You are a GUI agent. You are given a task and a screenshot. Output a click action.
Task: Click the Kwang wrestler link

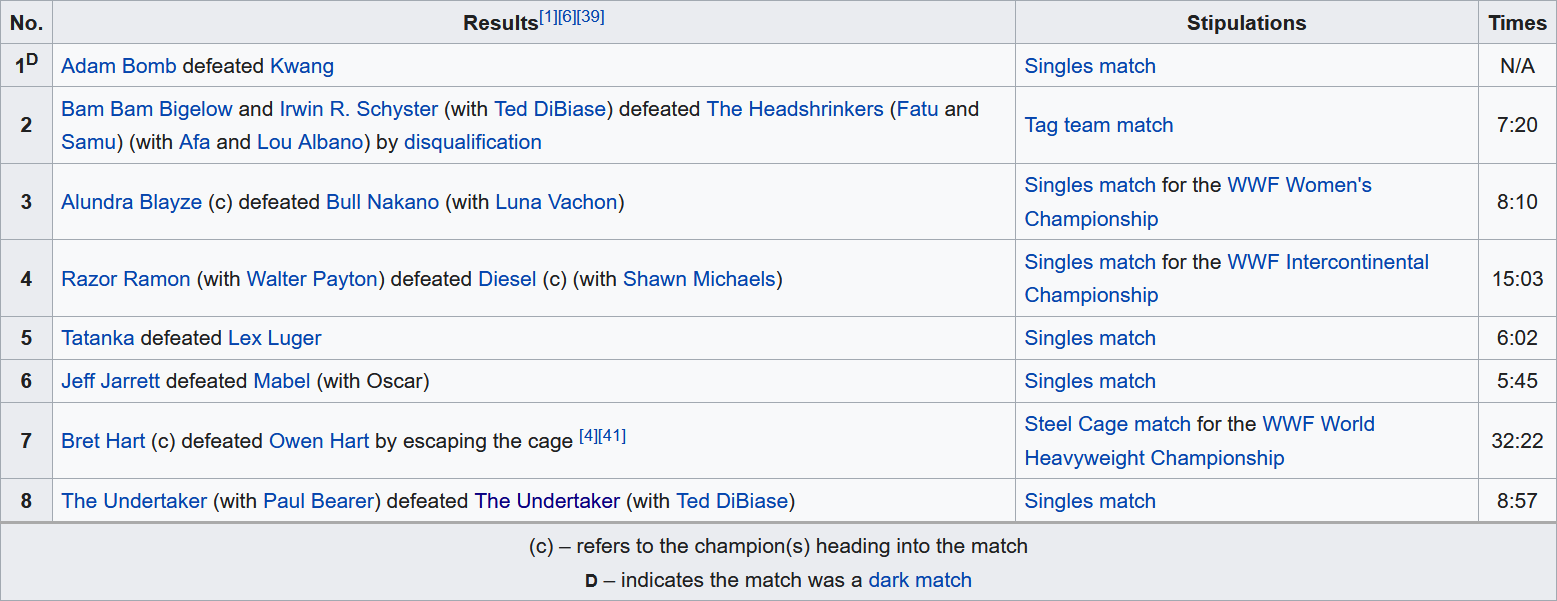point(301,66)
